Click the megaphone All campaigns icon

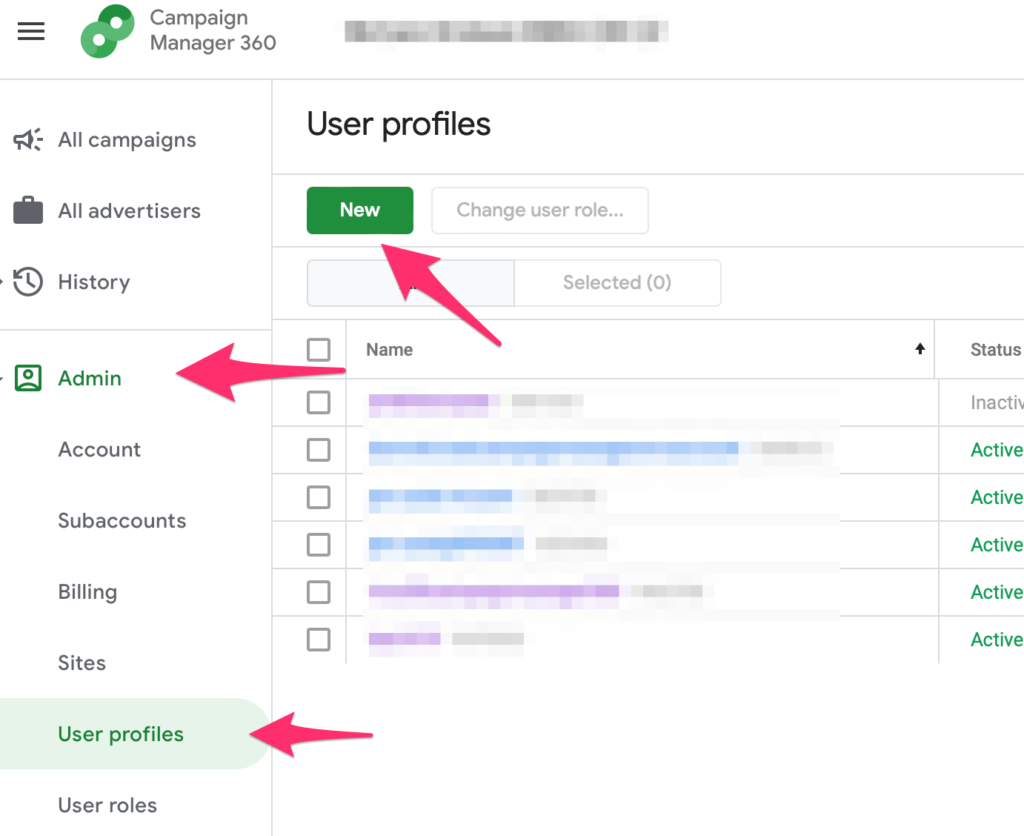tap(28, 140)
